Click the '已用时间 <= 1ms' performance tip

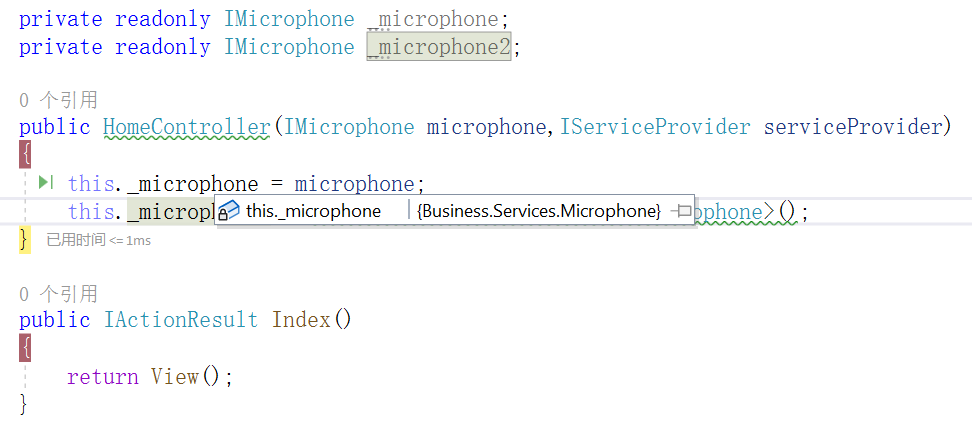click(x=99, y=240)
